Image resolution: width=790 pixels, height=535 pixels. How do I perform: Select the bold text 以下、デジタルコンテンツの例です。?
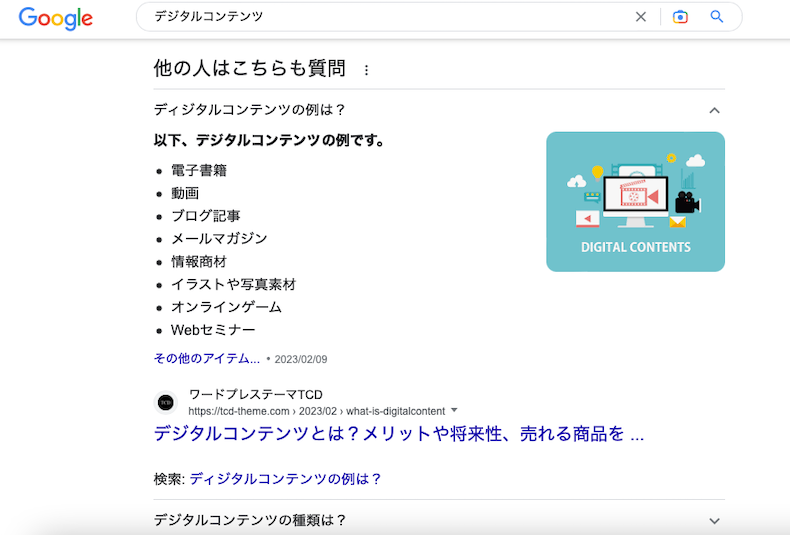tap(269, 140)
